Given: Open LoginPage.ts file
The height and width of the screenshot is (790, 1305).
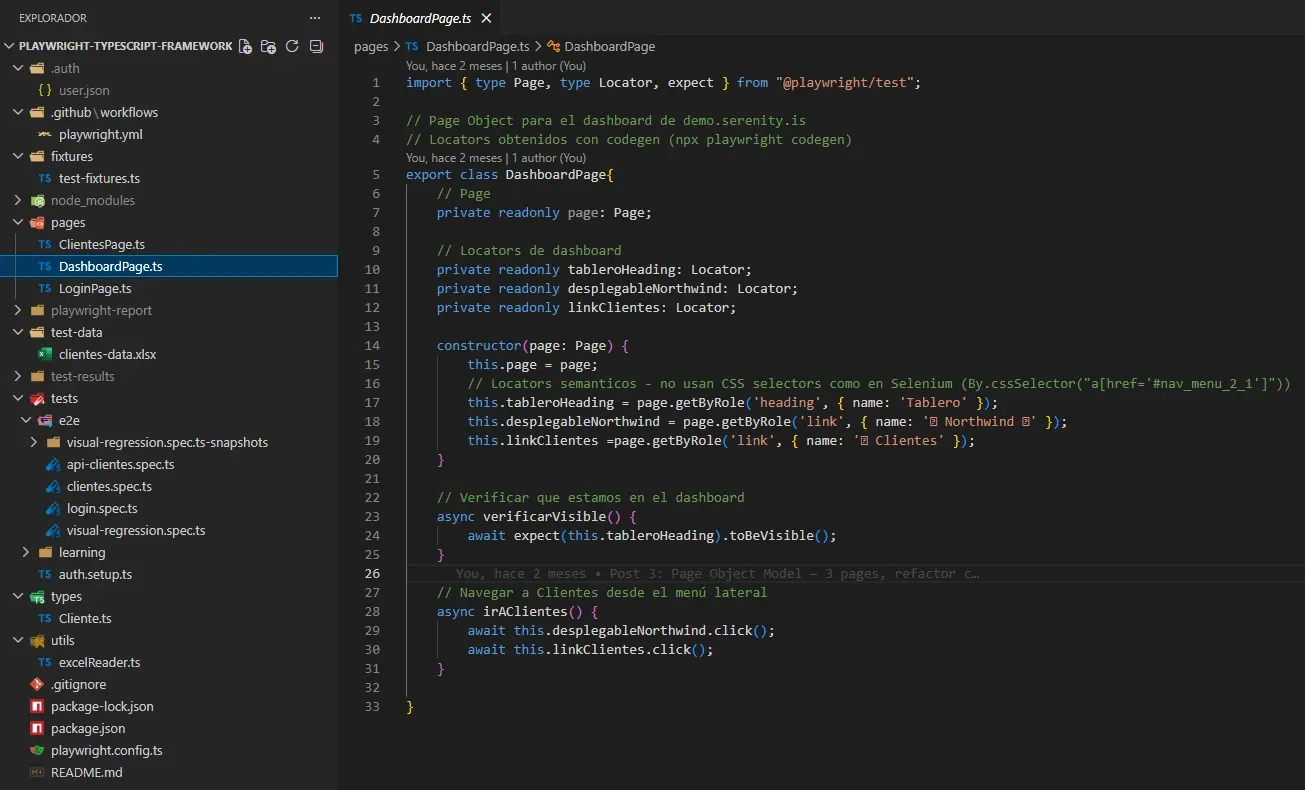Looking at the screenshot, I should click(95, 288).
